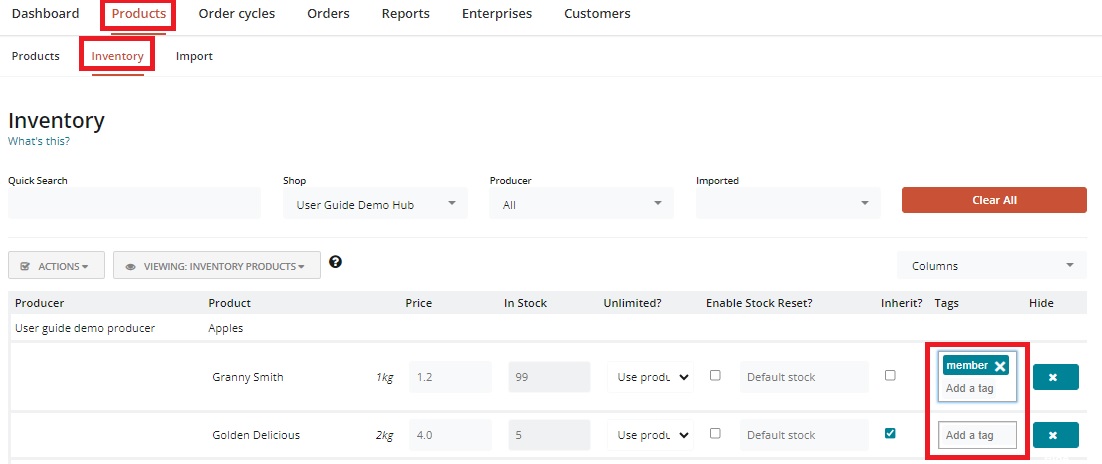Viewport: 1102px width, 464px height.
Task: Open the Import sub-tab
Action: click(x=194, y=56)
